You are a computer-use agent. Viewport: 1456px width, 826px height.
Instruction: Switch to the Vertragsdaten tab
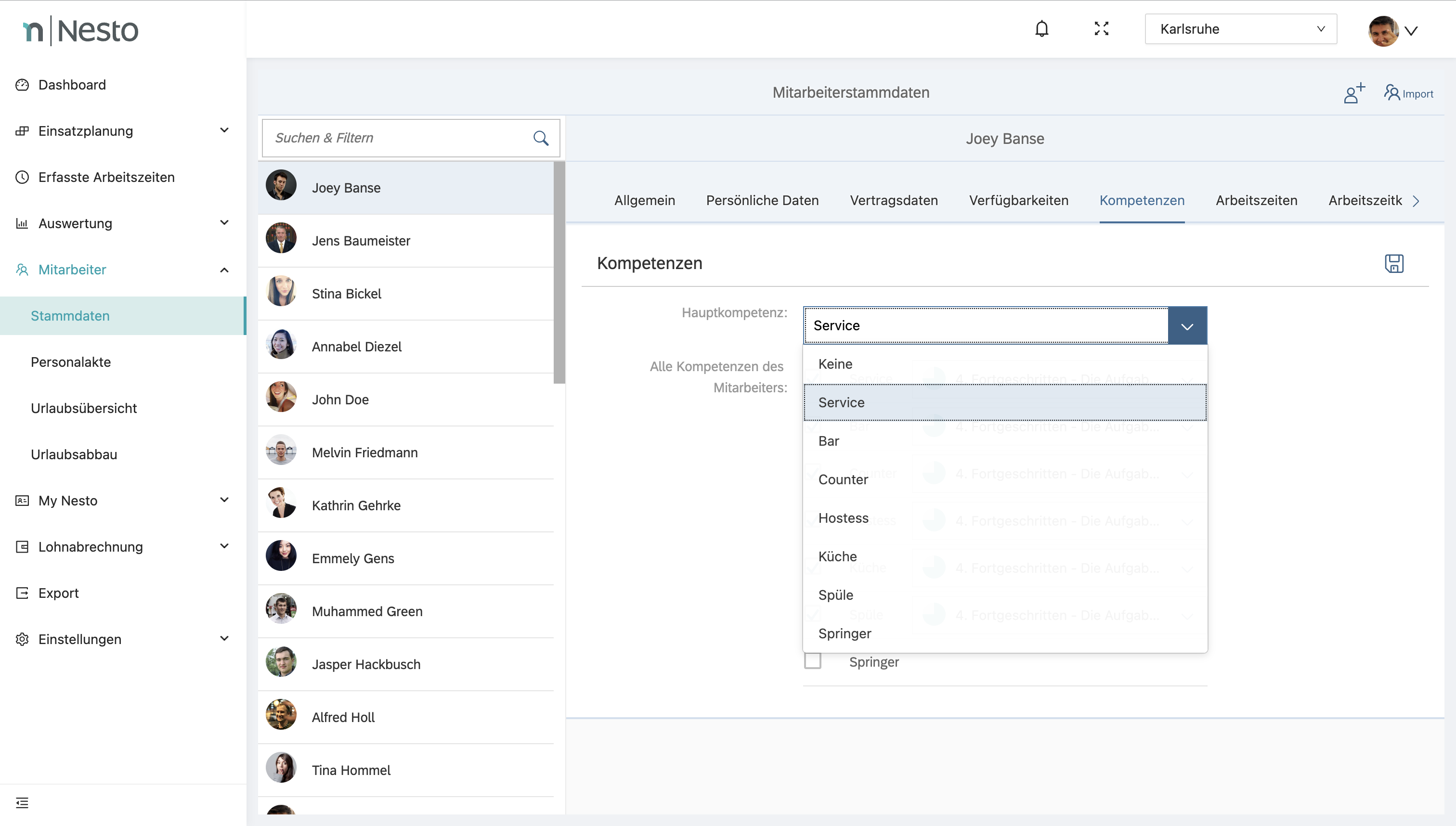893,200
